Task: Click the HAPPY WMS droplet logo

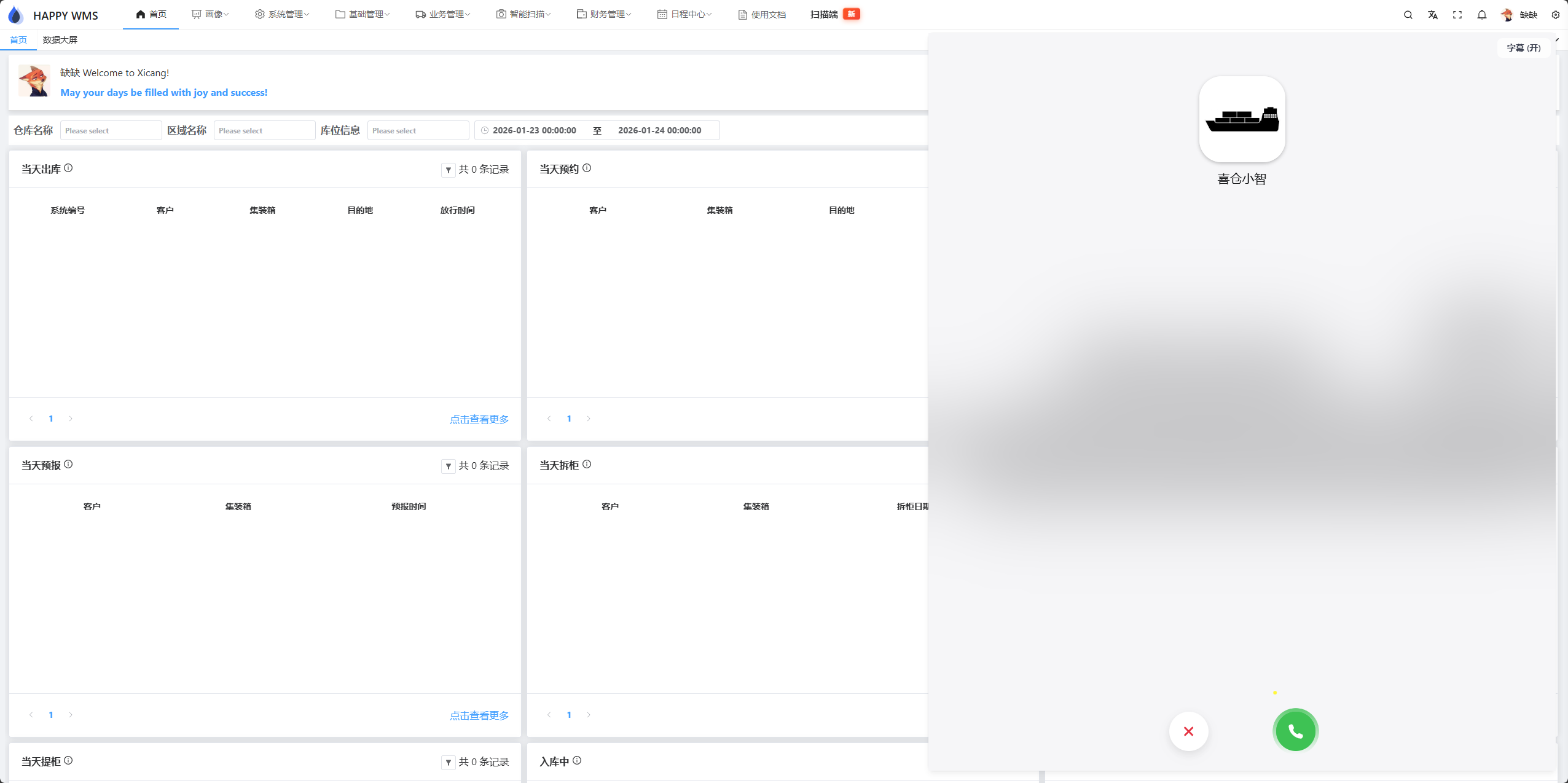Action: [15, 14]
